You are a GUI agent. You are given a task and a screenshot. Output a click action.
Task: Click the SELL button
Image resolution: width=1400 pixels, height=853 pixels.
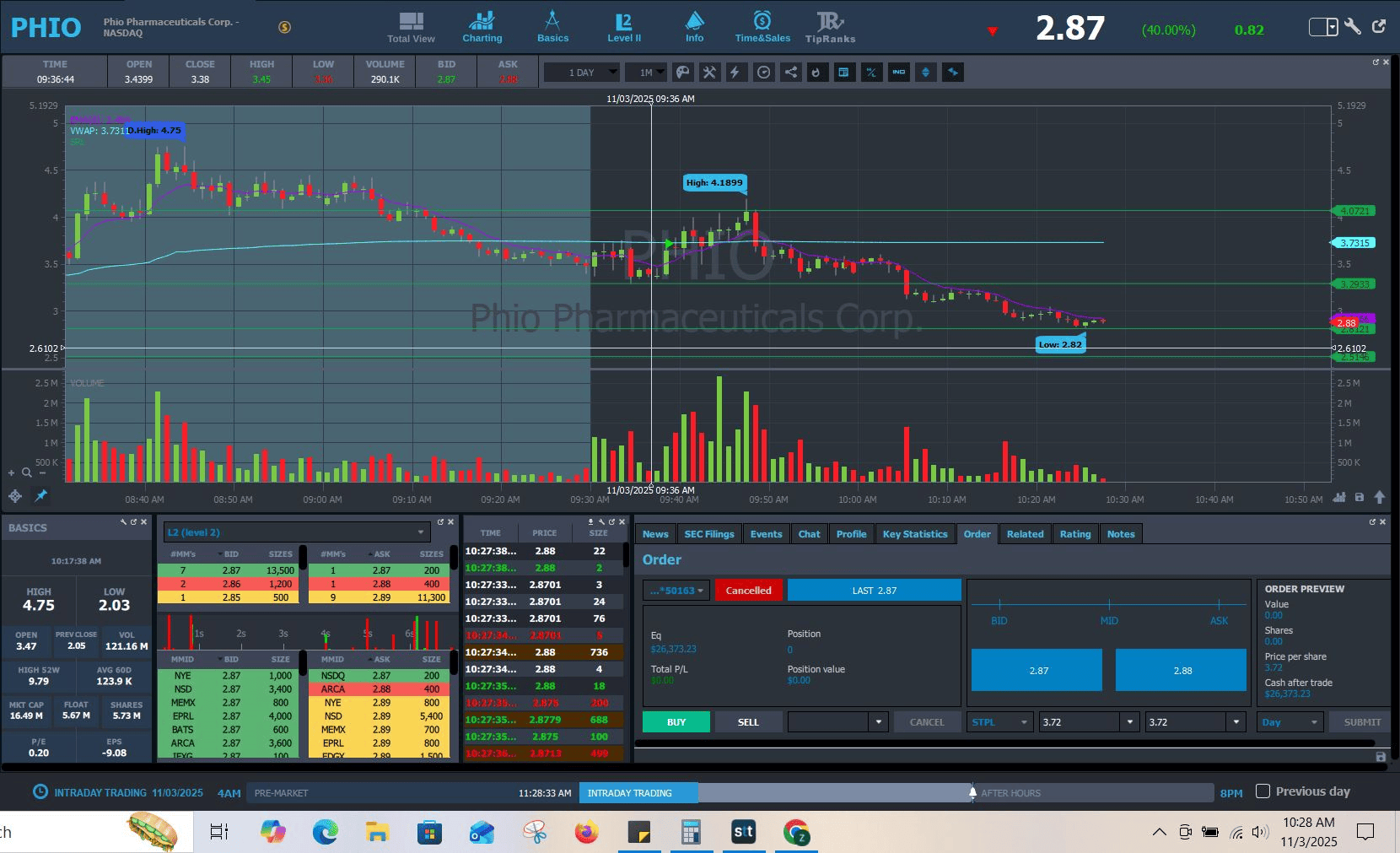pyautogui.click(x=748, y=722)
